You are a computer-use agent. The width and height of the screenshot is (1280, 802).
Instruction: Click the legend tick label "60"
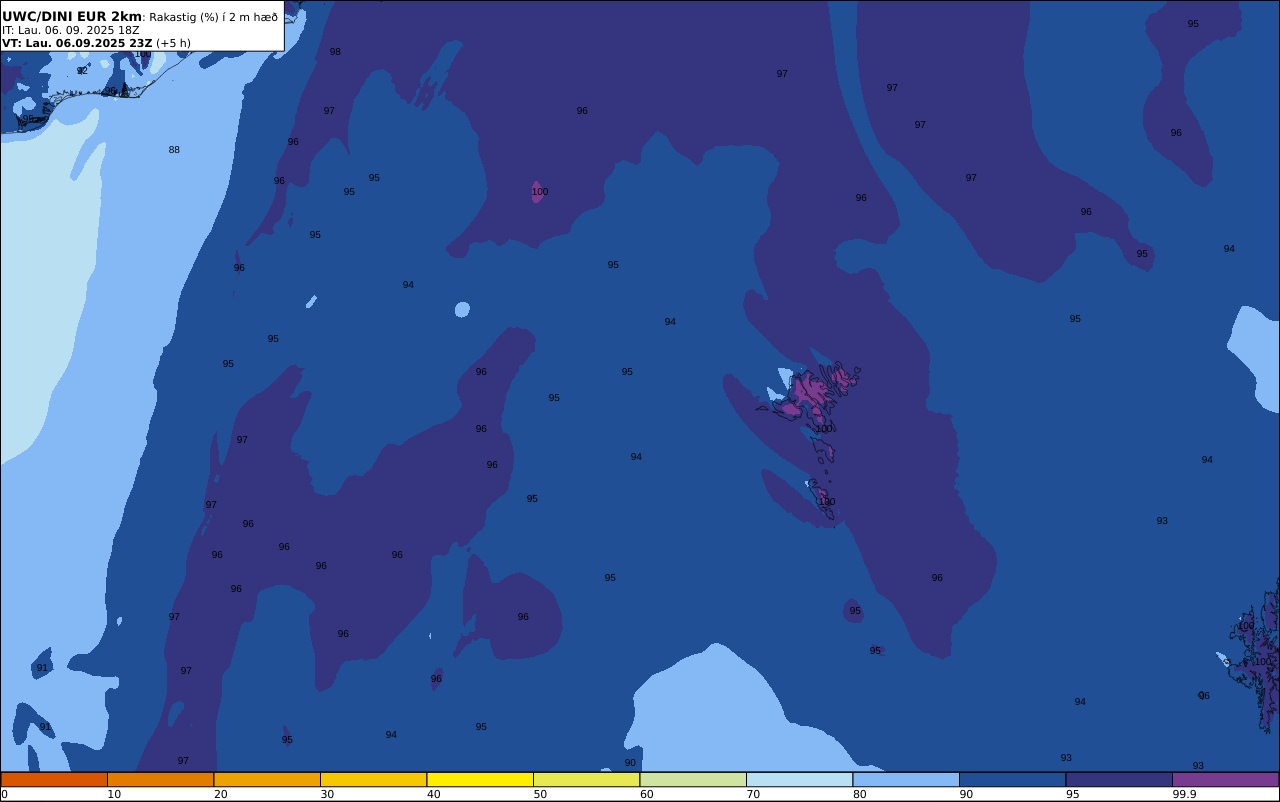coord(646,794)
